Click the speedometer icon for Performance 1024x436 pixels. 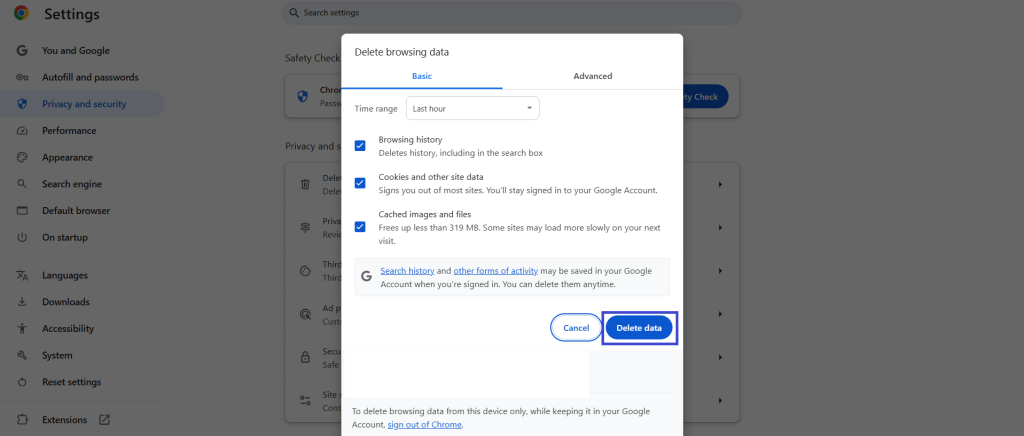(x=22, y=131)
